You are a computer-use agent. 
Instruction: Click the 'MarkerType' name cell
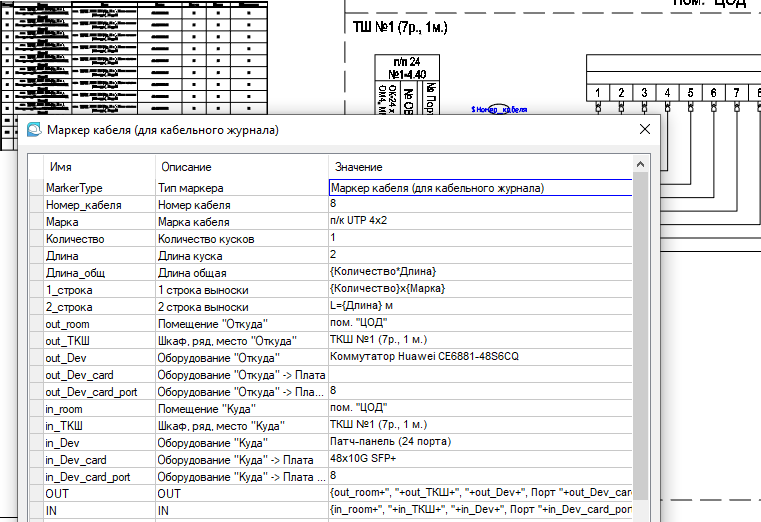(x=99, y=188)
